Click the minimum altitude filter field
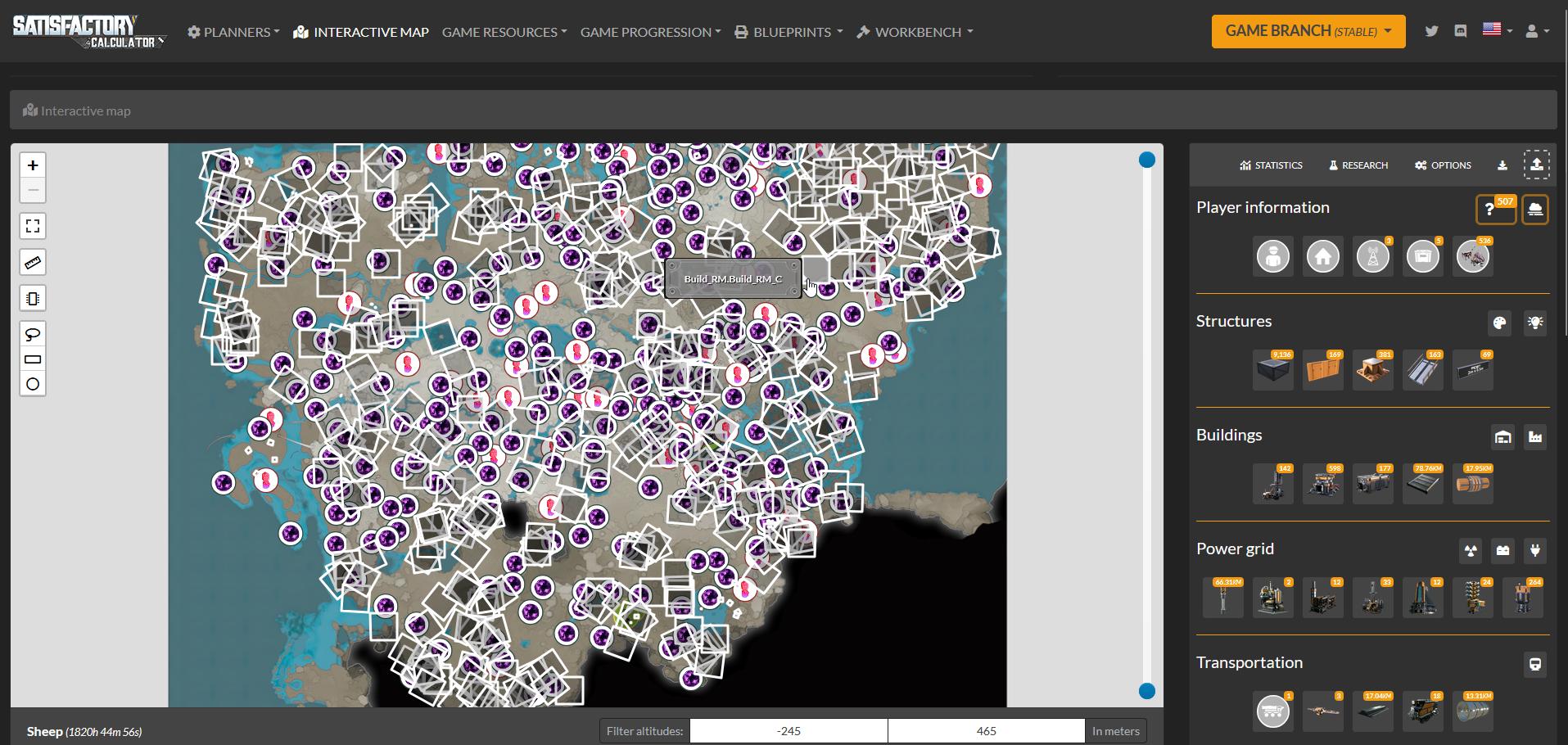Screen dimensions: 1568x745 (789, 731)
